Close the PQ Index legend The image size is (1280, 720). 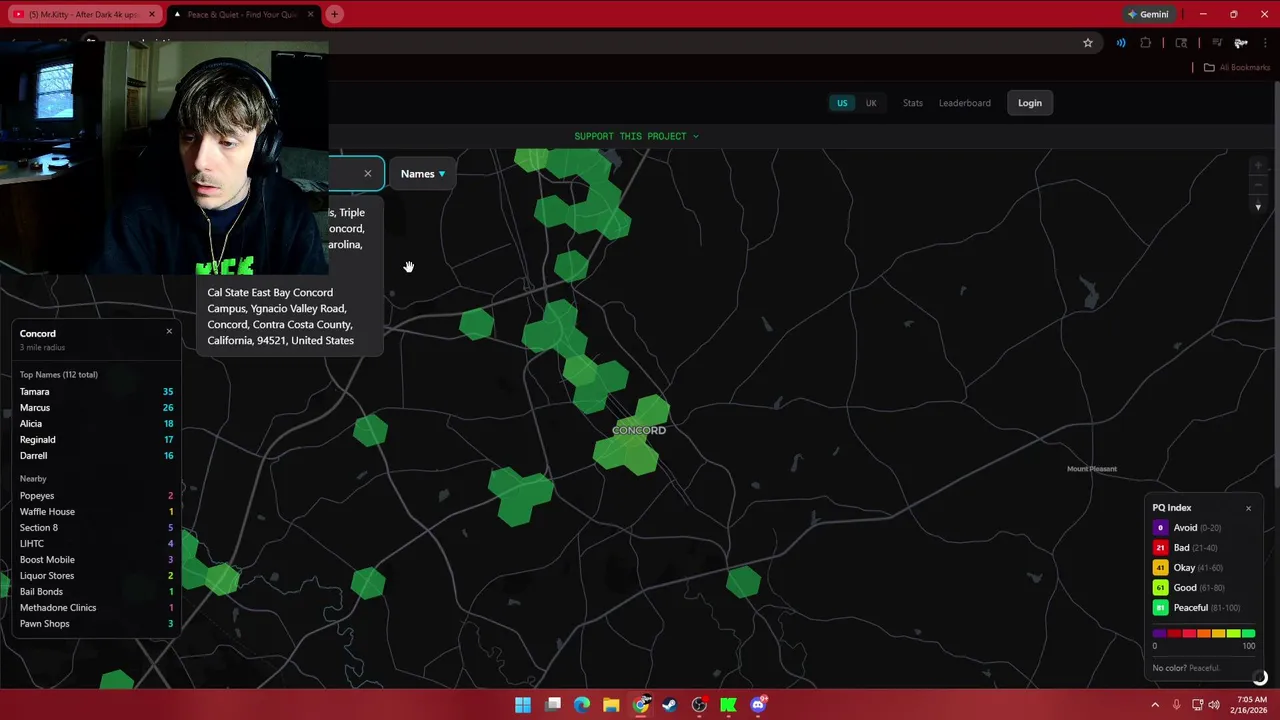point(1248,508)
